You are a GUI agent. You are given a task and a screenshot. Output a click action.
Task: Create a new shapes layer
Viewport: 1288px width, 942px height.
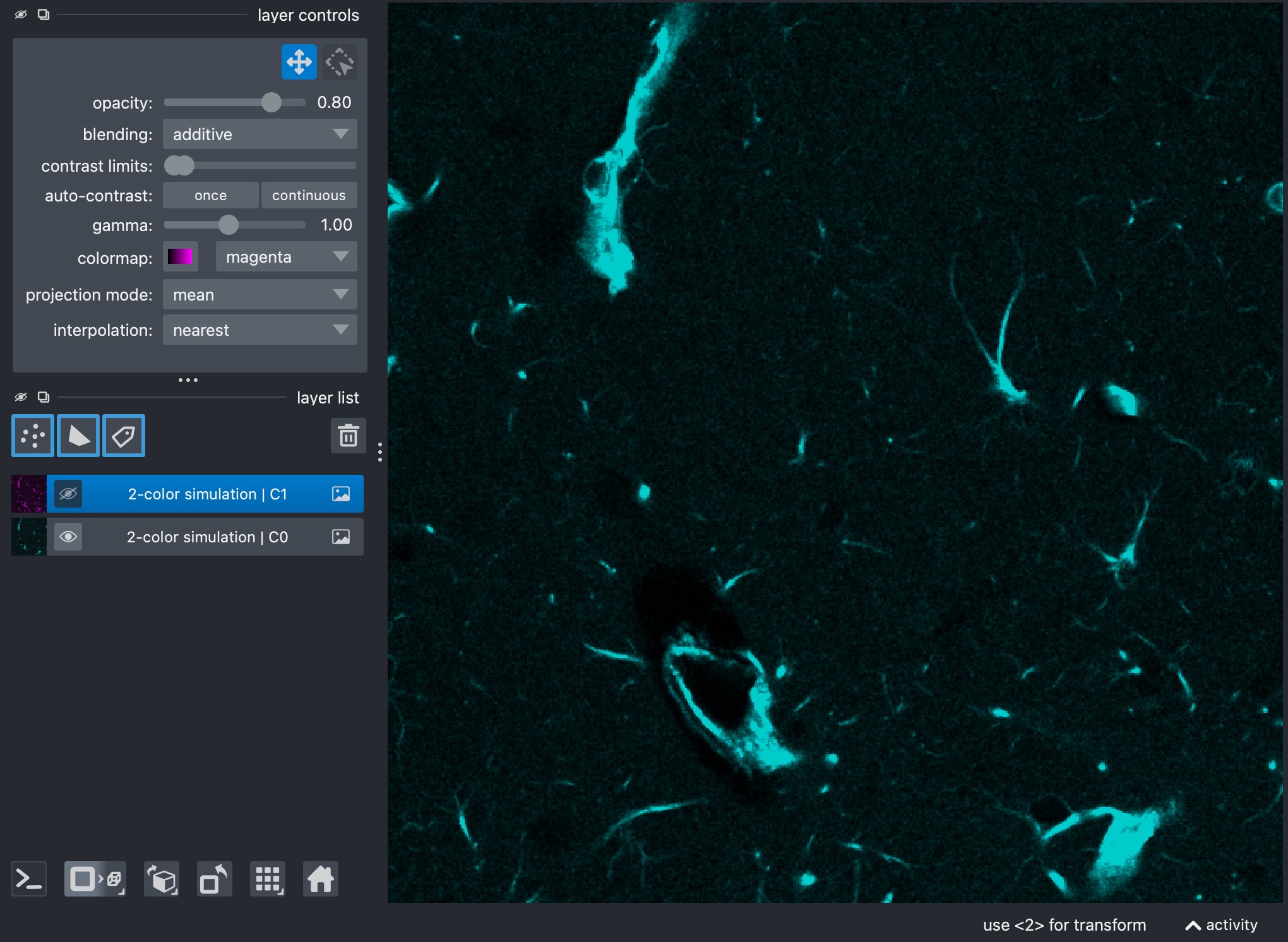[x=78, y=436]
